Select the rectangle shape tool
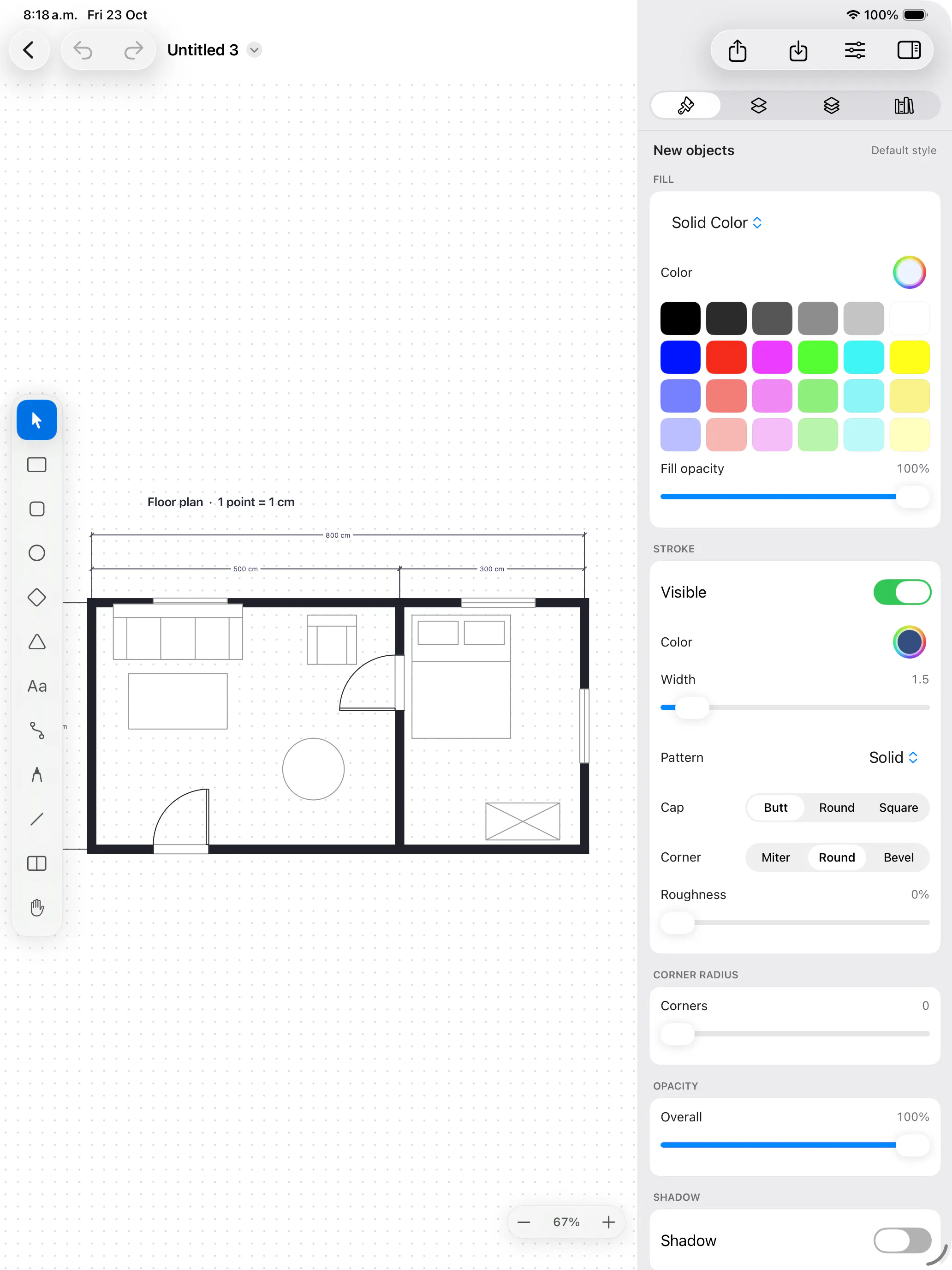This screenshot has height=1270, width=952. [37, 464]
